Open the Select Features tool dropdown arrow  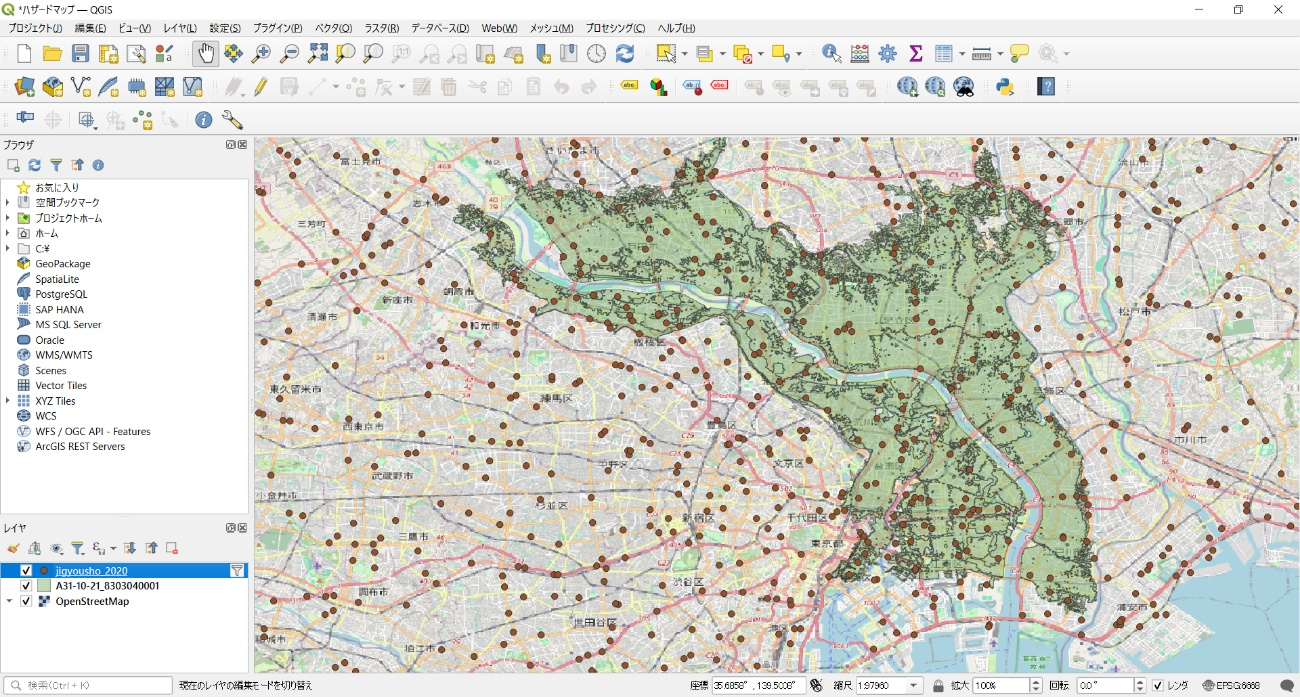tap(685, 54)
